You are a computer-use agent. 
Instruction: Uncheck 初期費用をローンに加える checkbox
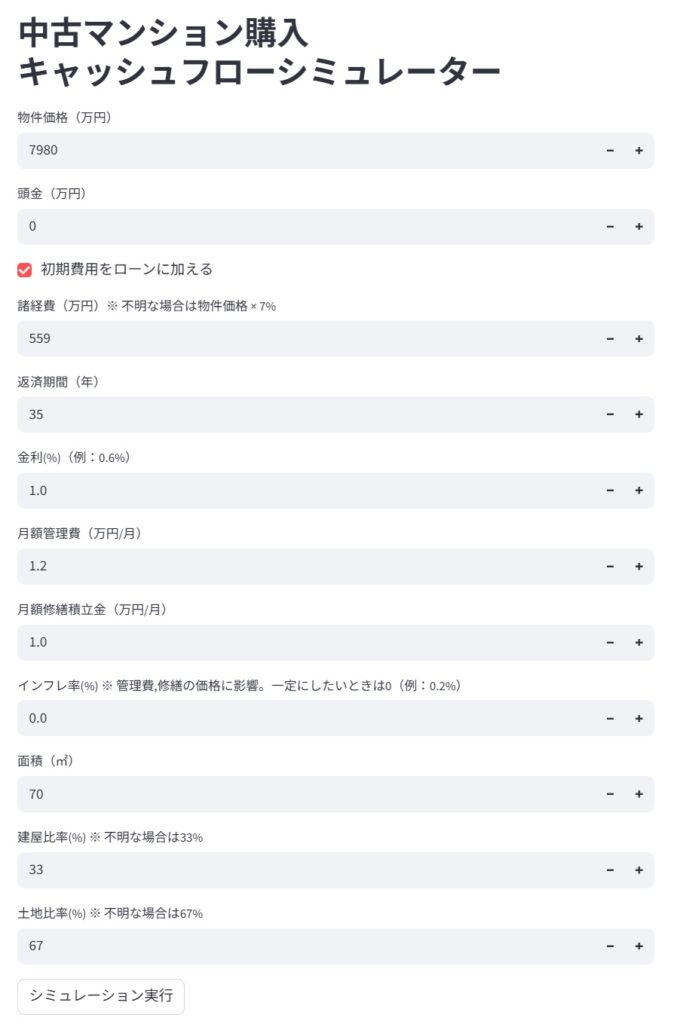click(25, 269)
